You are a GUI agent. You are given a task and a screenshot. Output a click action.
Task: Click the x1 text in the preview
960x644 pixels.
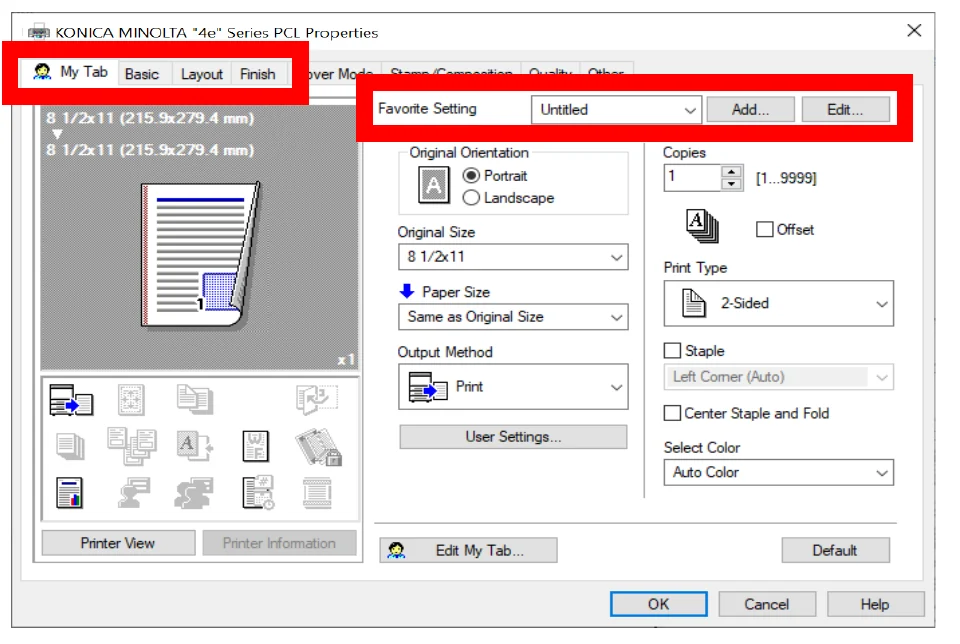click(346, 359)
